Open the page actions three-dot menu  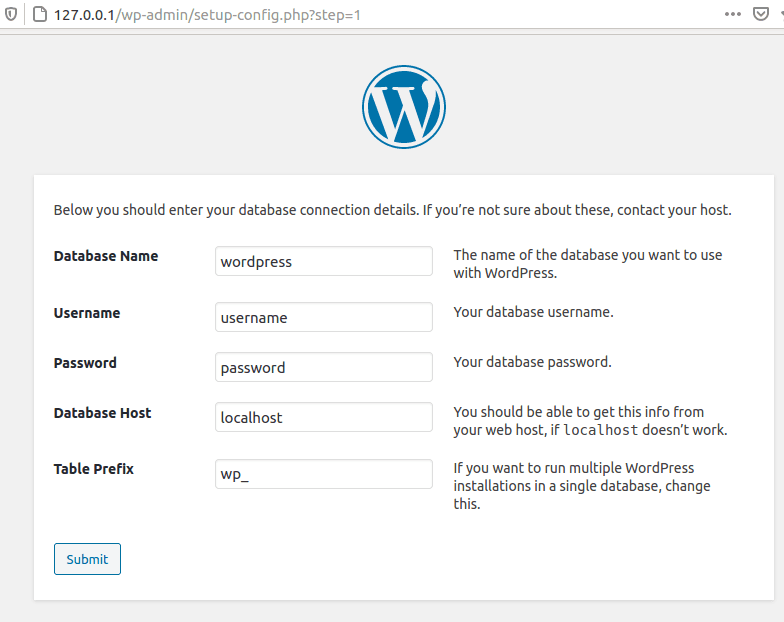tap(733, 15)
